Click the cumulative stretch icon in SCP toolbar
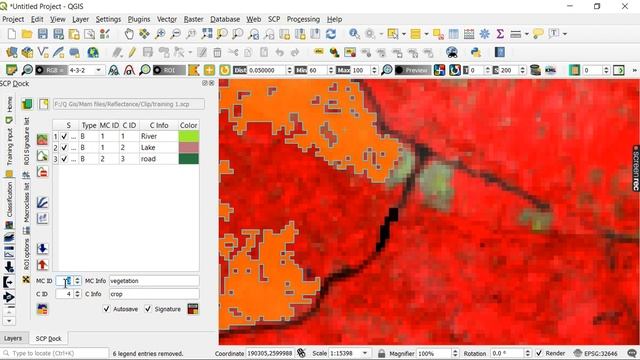This screenshot has width=640, height=360. [x=113, y=70]
